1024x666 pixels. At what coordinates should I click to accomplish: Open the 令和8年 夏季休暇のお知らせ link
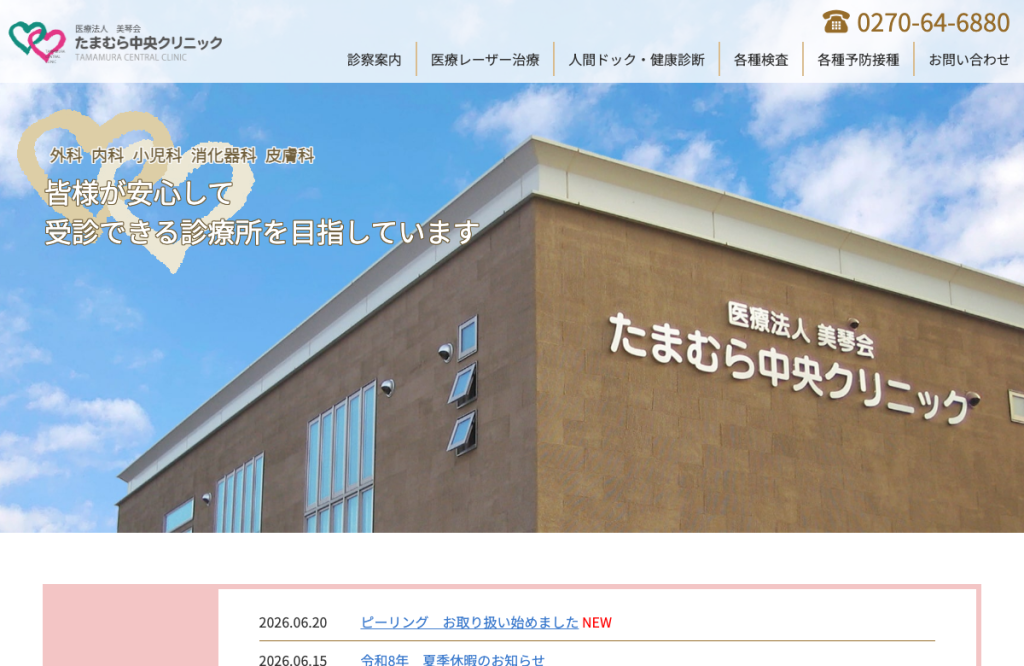click(x=453, y=659)
